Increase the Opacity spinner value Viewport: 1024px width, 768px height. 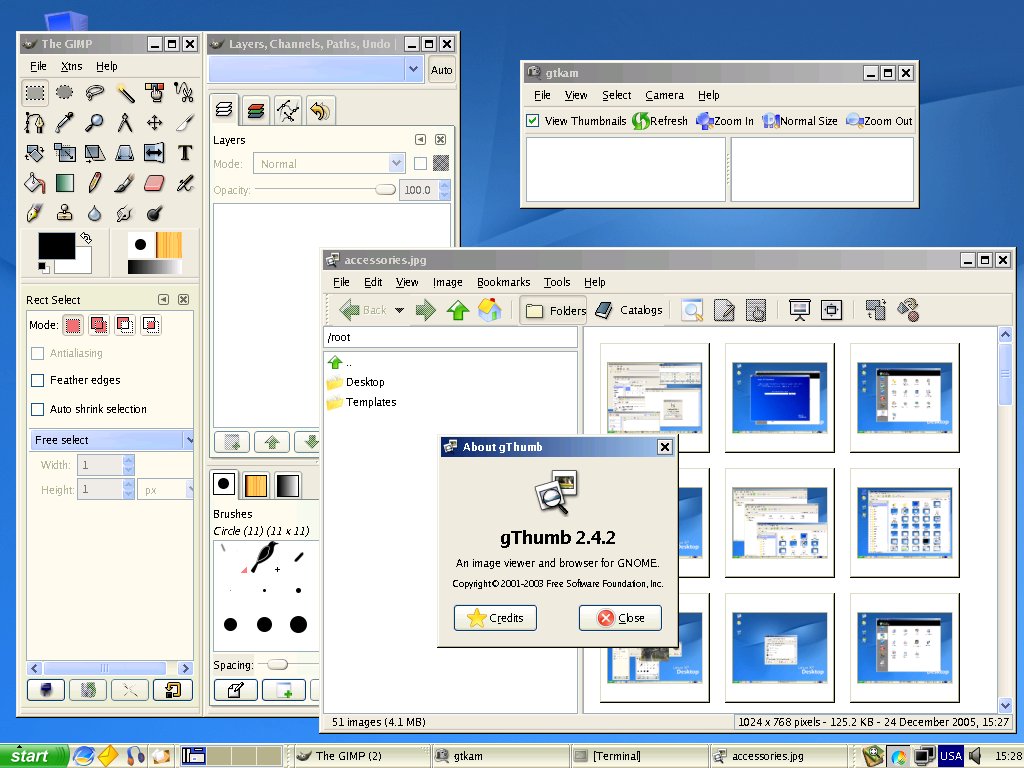(x=445, y=185)
